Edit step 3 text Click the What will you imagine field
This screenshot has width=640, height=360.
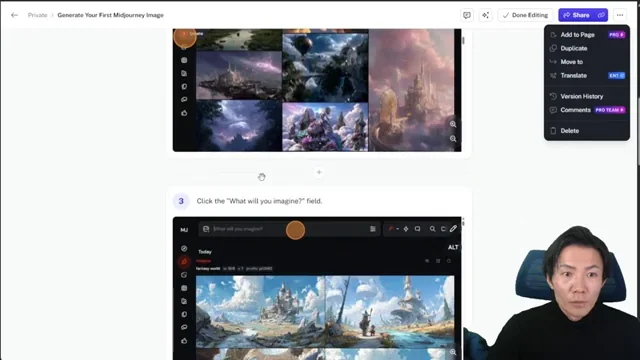click(x=259, y=201)
